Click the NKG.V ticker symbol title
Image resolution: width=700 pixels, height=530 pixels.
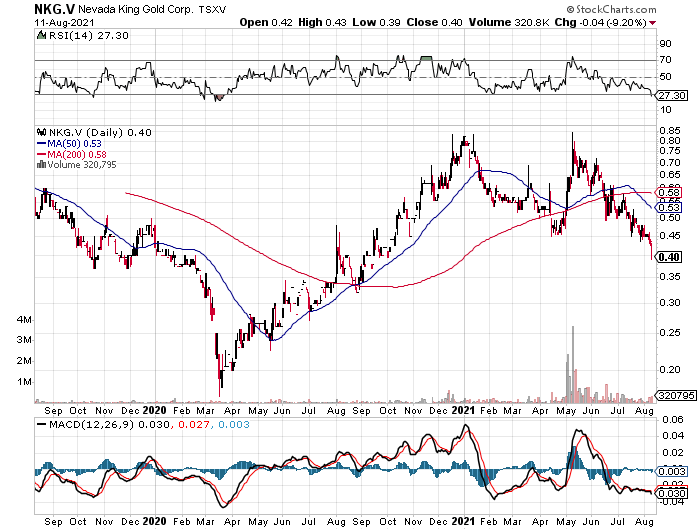click(x=55, y=8)
